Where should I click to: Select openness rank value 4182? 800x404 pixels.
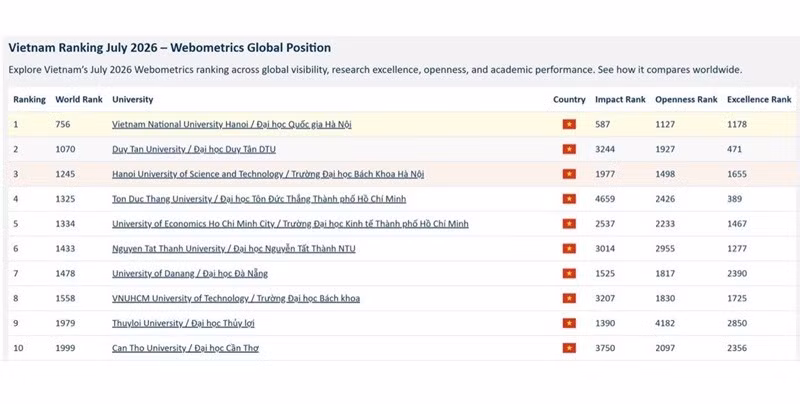[665, 323]
